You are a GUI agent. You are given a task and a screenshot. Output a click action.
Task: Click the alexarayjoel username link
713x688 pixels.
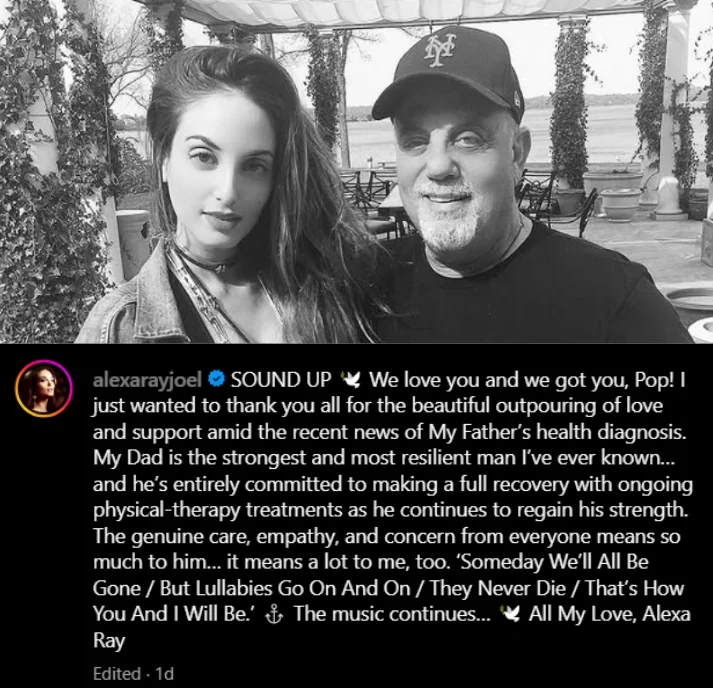[147, 380]
